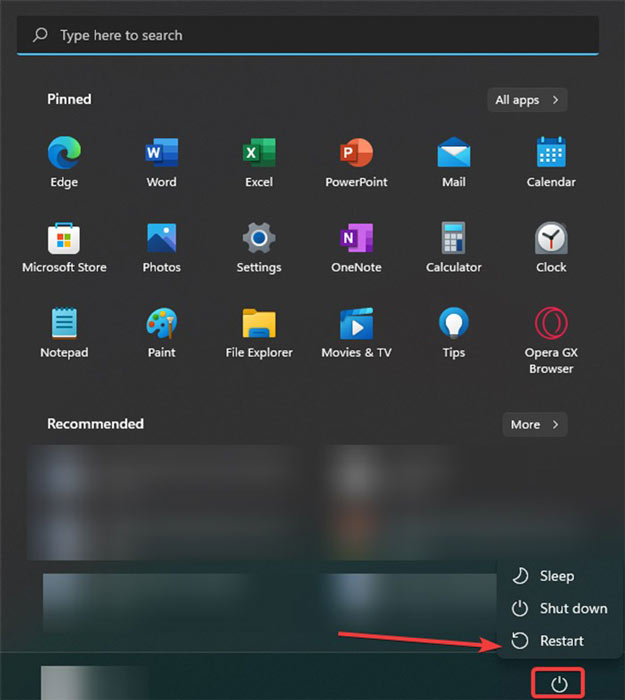Image resolution: width=625 pixels, height=700 pixels.
Task: Open the Clock app
Action: coord(551,248)
